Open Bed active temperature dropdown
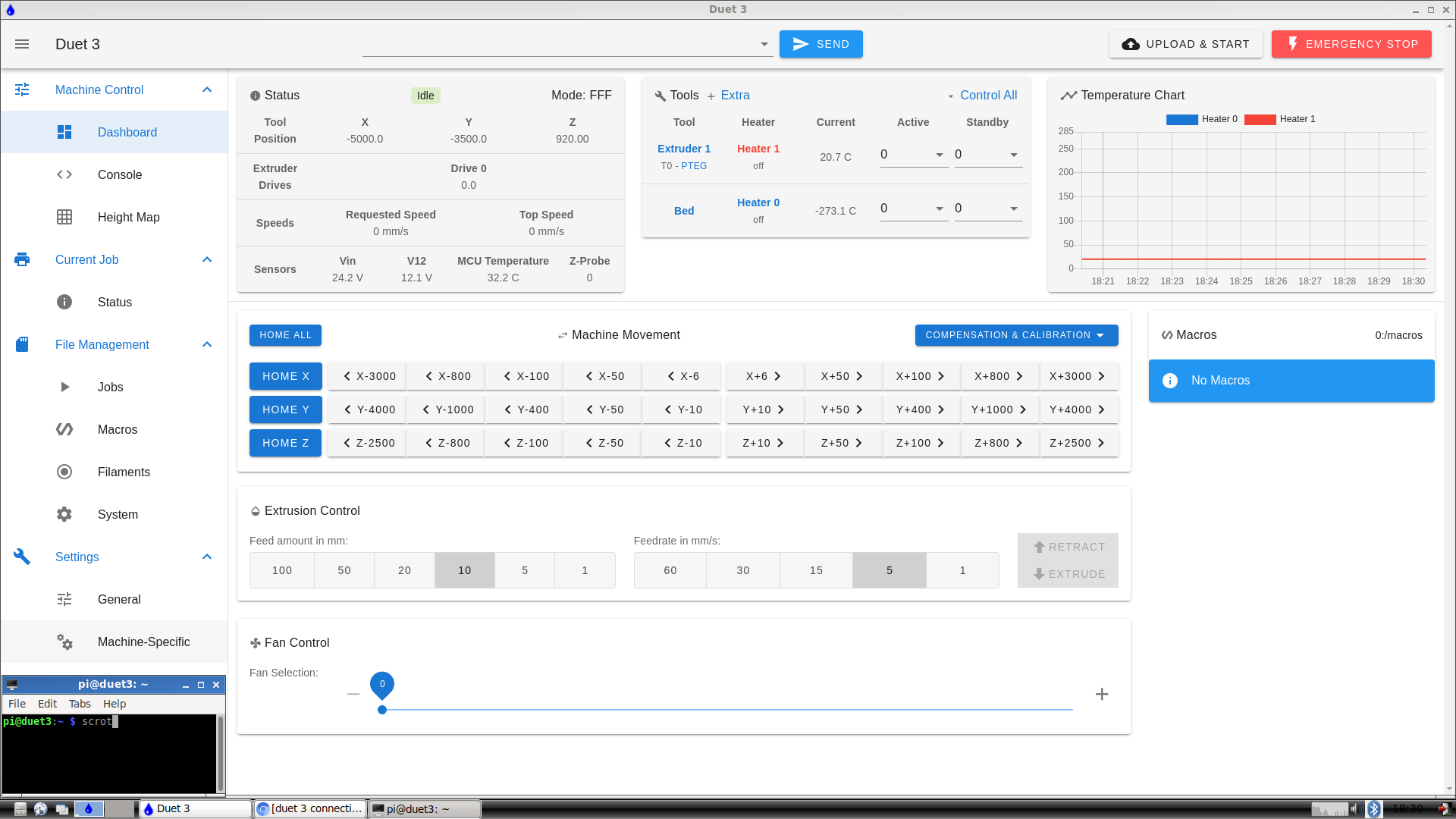This screenshot has height=819, width=1456. (x=940, y=209)
